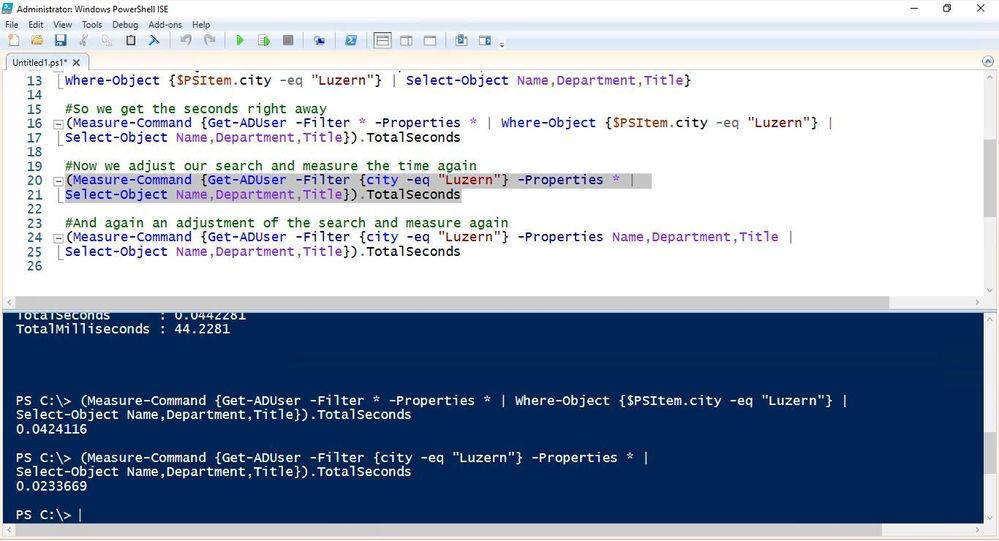Click the comment "#So we get the seconds right away"
Viewport: 999px width, 541px height.
click(x=196, y=109)
